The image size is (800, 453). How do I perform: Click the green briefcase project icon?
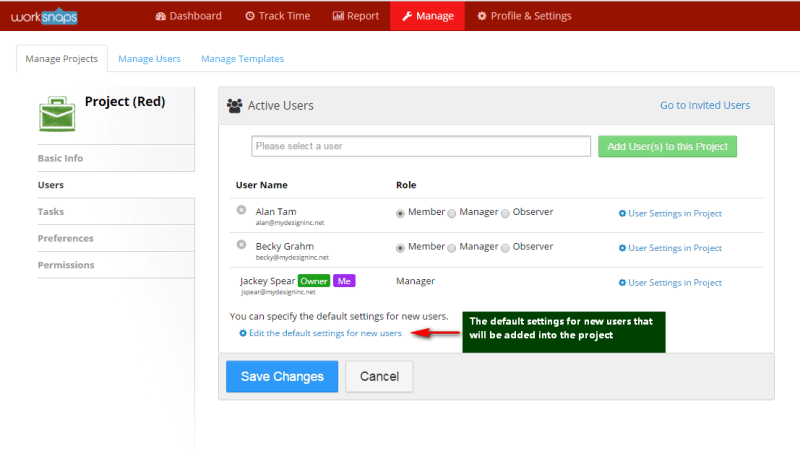tap(57, 113)
